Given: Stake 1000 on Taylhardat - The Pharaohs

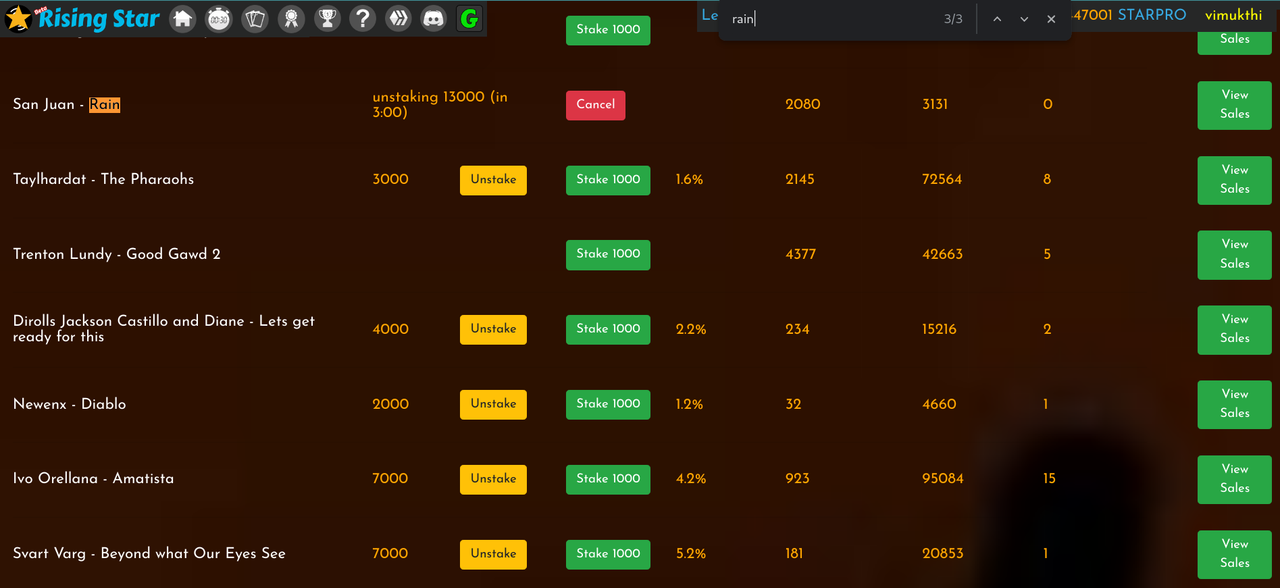Looking at the screenshot, I should (x=608, y=180).
